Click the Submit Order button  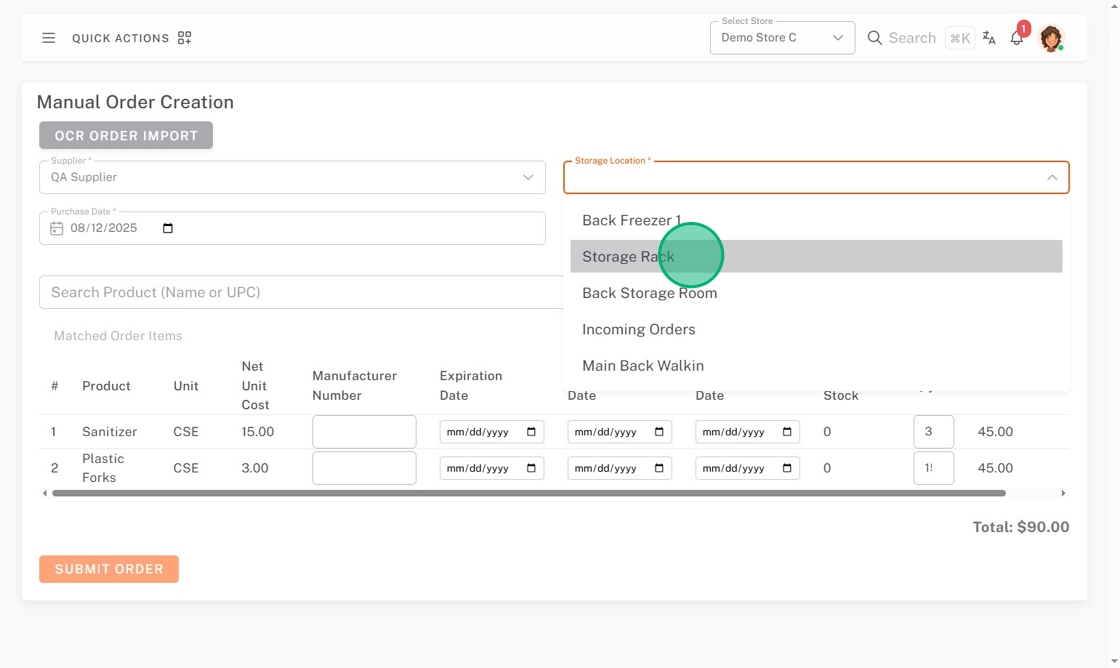tap(109, 569)
